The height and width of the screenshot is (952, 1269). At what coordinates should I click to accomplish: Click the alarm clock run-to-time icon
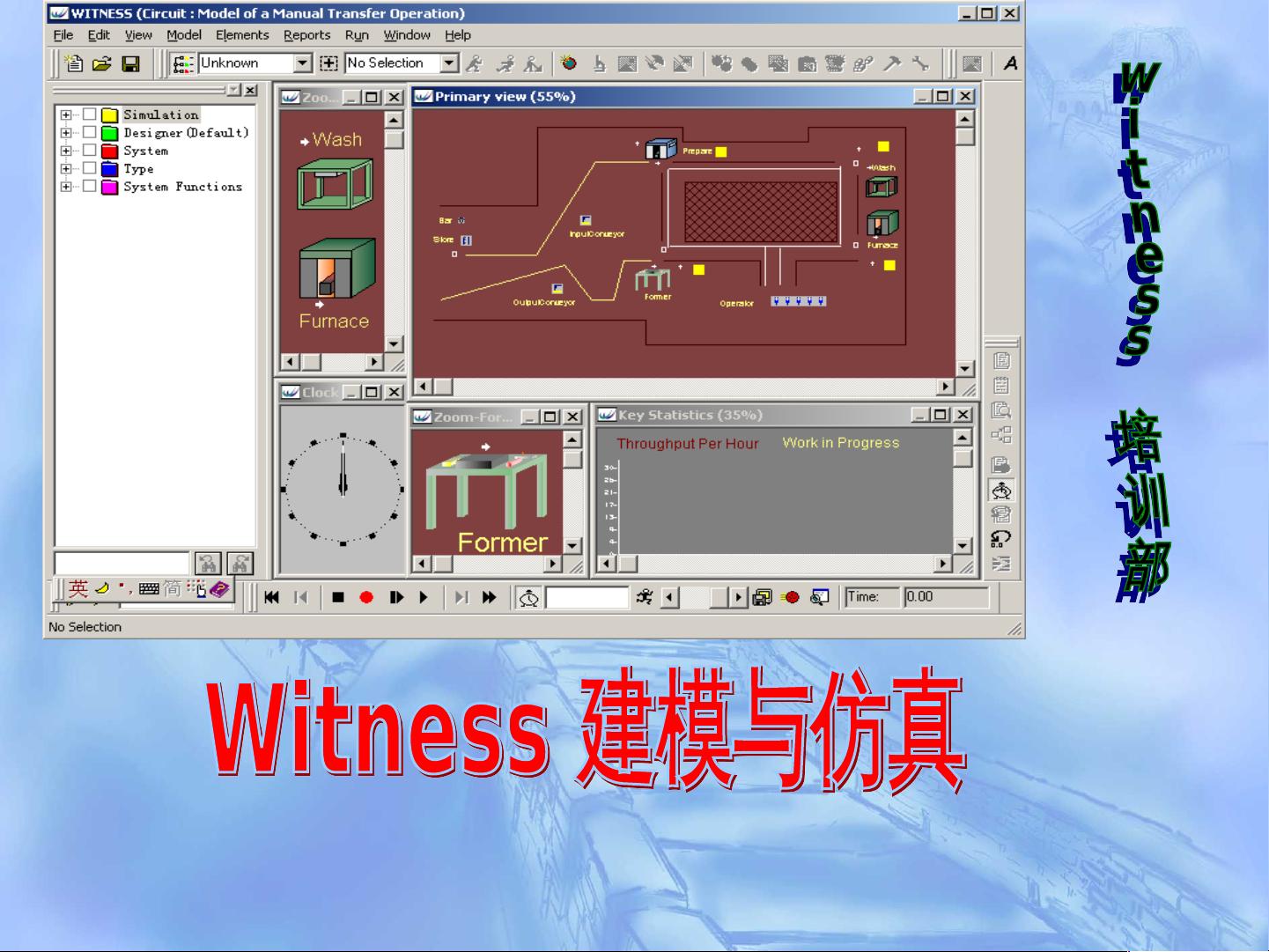529,597
